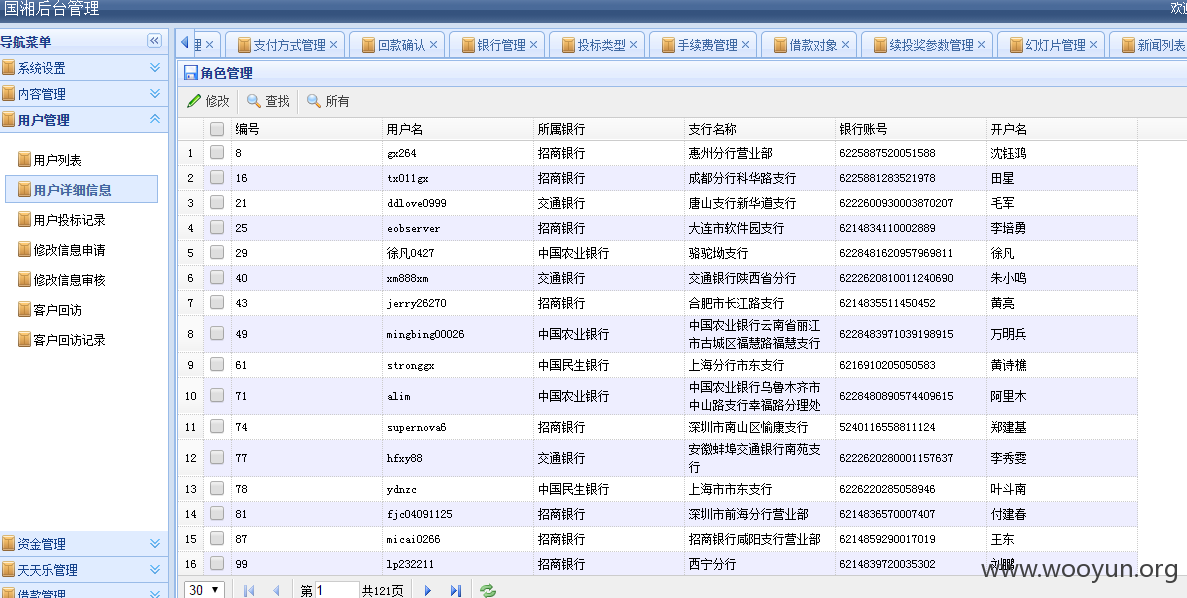Close the 回款确认 tab
The height and width of the screenshot is (598, 1187).
[x=433, y=45]
